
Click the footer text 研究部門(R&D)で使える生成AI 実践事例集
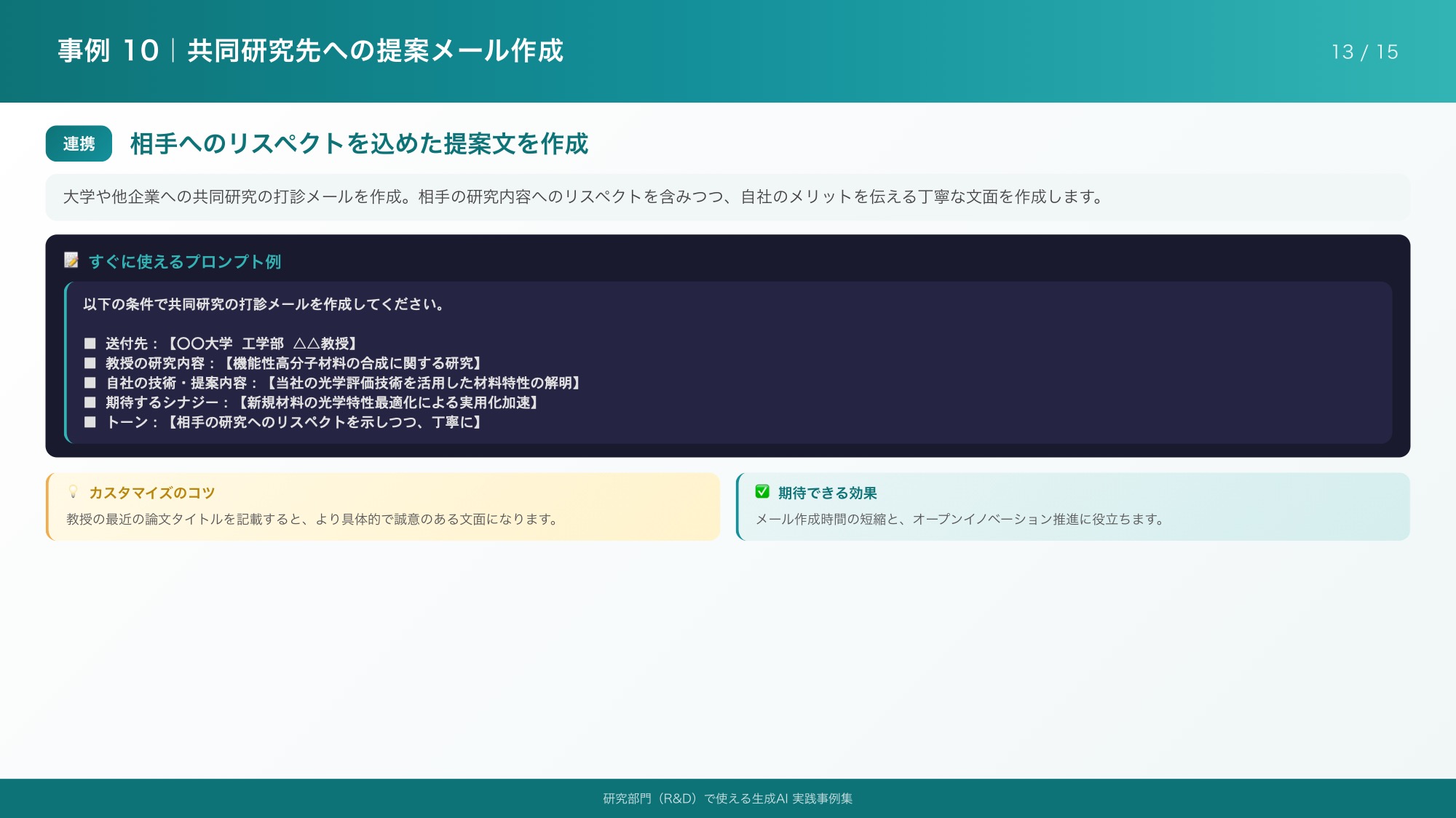(728, 798)
